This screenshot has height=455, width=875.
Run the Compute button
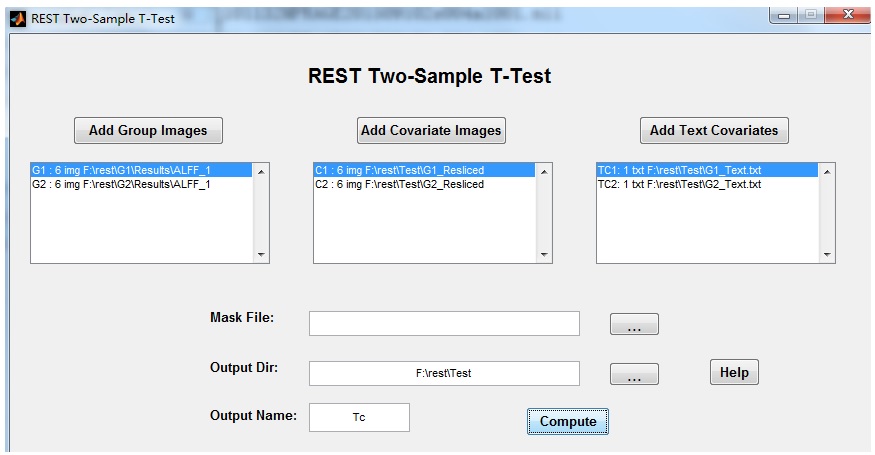[x=568, y=422]
